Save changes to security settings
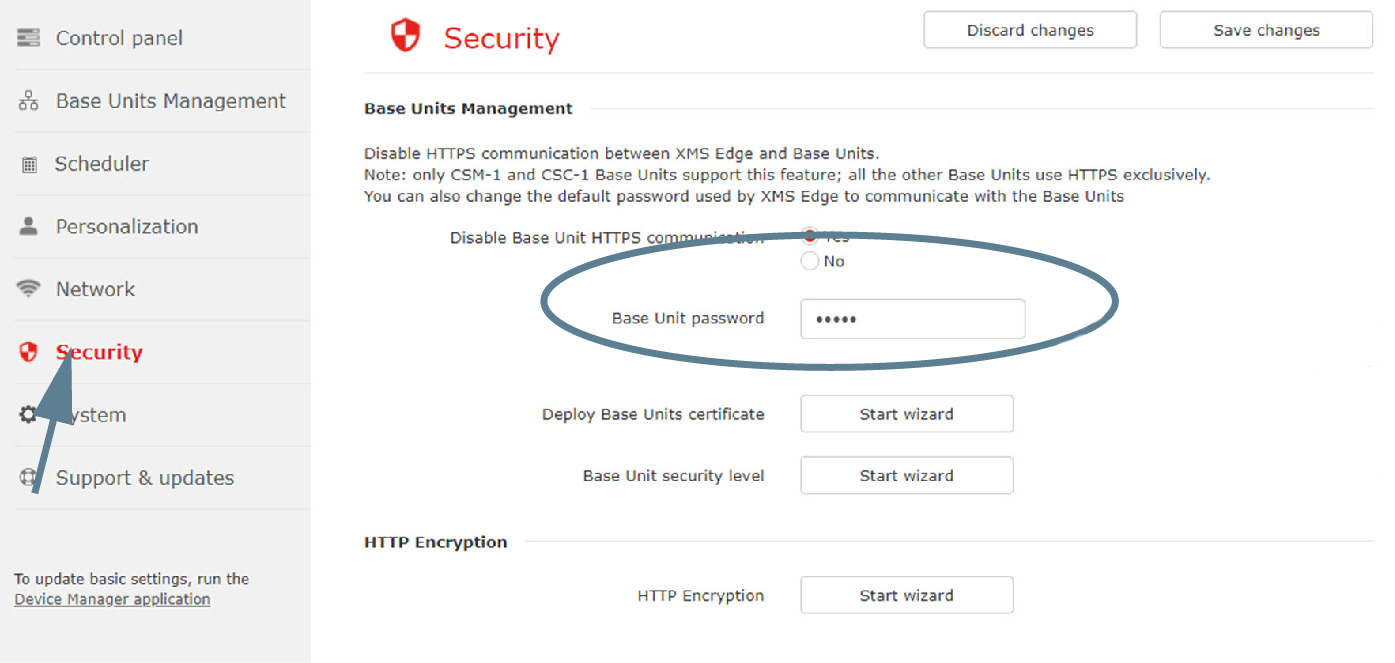This screenshot has height=663, width=1395. click(x=1266, y=30)
